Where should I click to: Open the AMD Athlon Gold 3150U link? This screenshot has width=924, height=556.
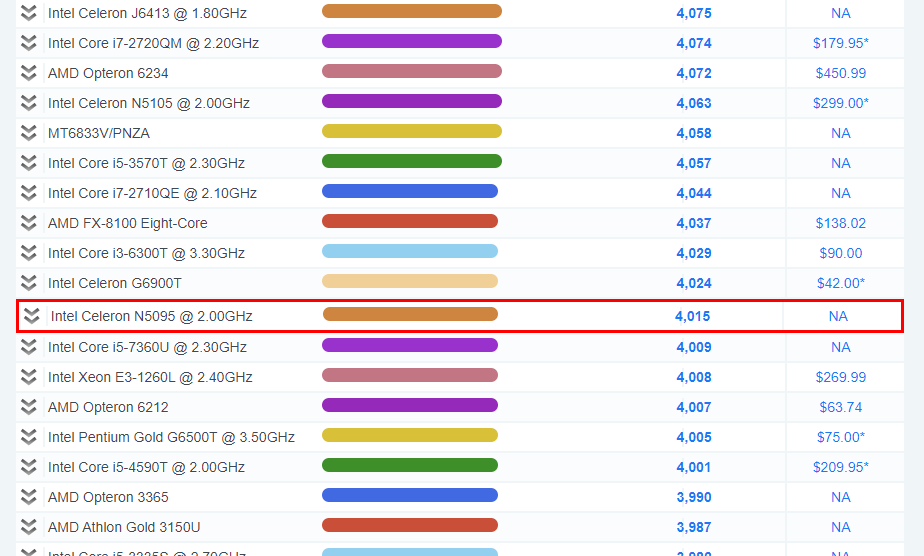tap(124, 527)
